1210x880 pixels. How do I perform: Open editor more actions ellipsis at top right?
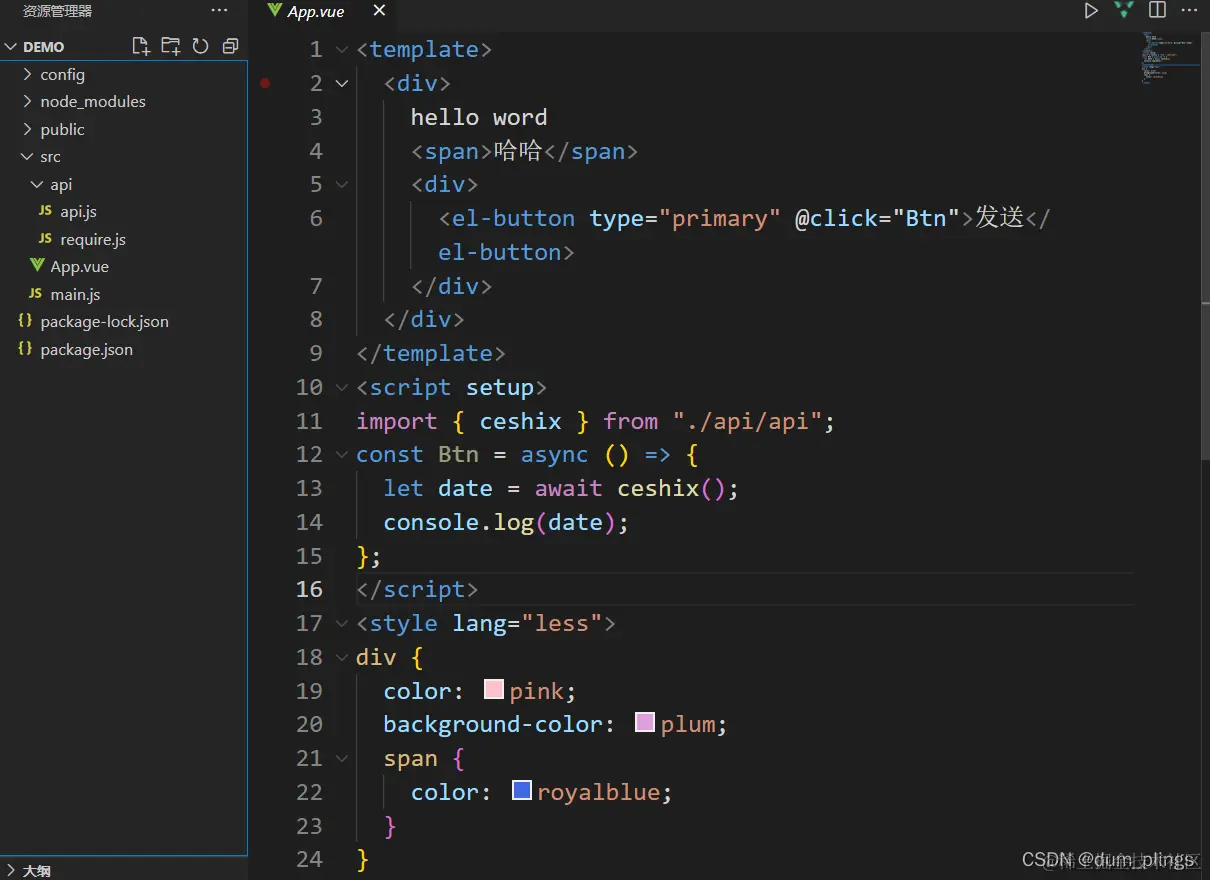tap(1190, 10)
